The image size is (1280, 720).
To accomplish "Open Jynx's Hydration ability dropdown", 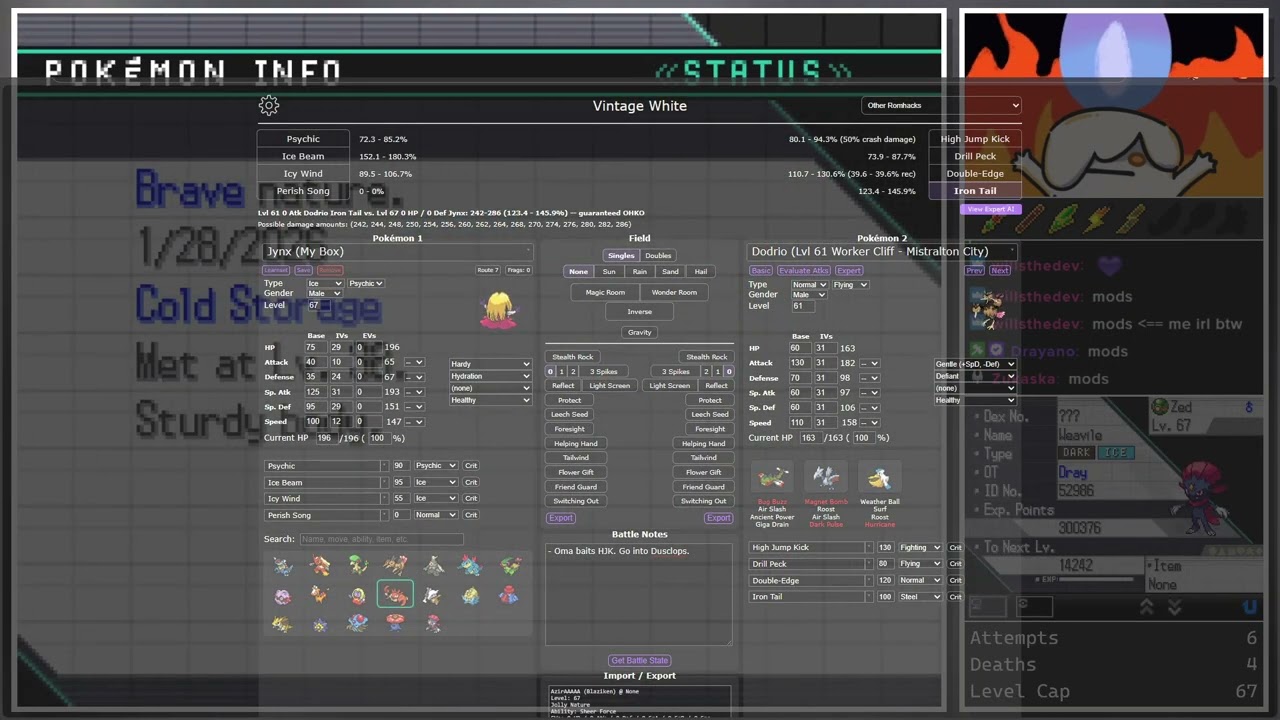I will (490, 376).
